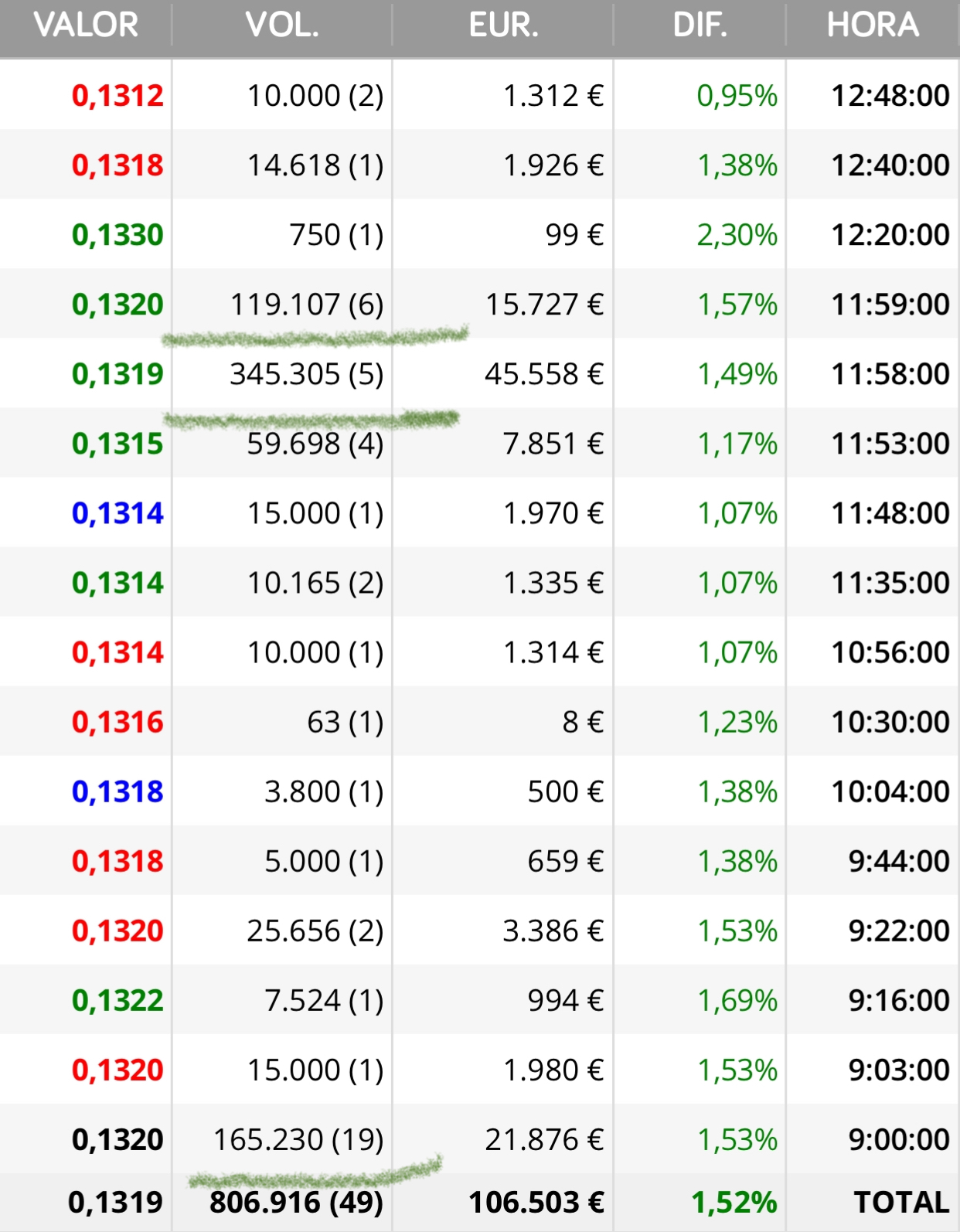Click volume 165.230 (19)

point(298,1139)
